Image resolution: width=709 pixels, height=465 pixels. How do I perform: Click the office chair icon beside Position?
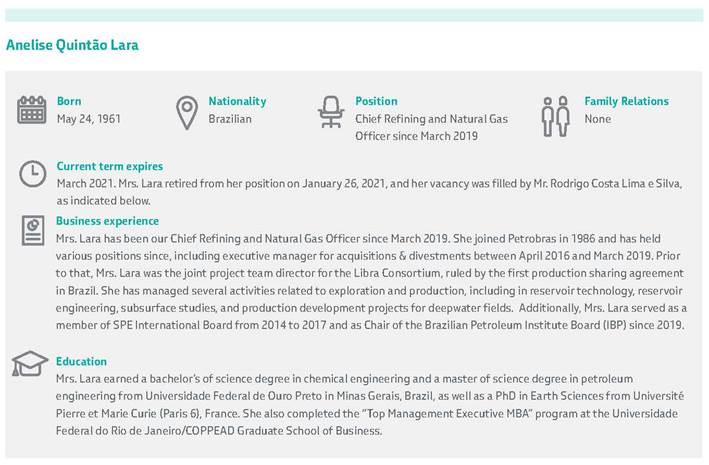pyautogui.click(x=331, y=112)
